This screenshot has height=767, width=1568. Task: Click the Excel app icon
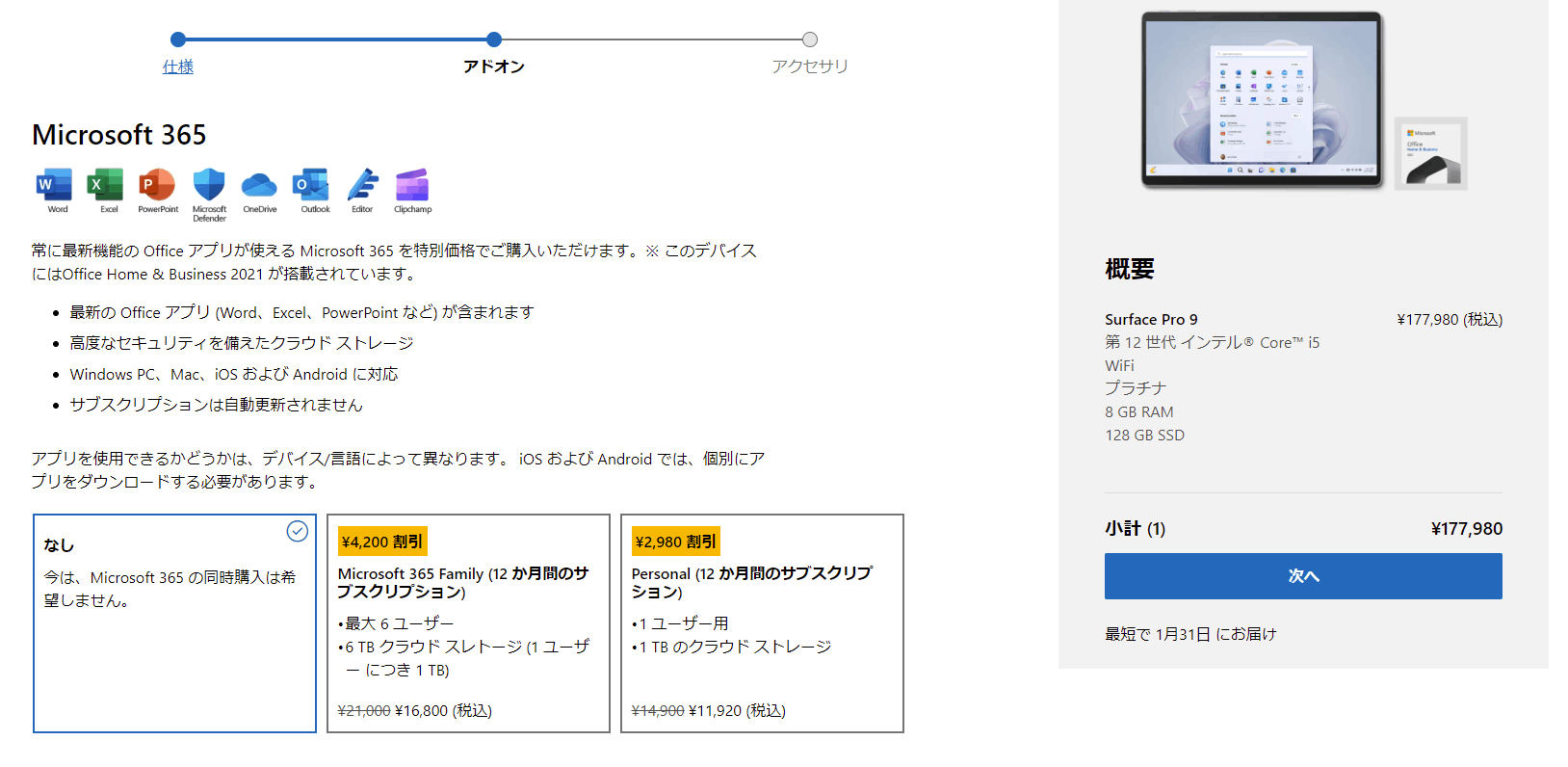click(105, 184)
